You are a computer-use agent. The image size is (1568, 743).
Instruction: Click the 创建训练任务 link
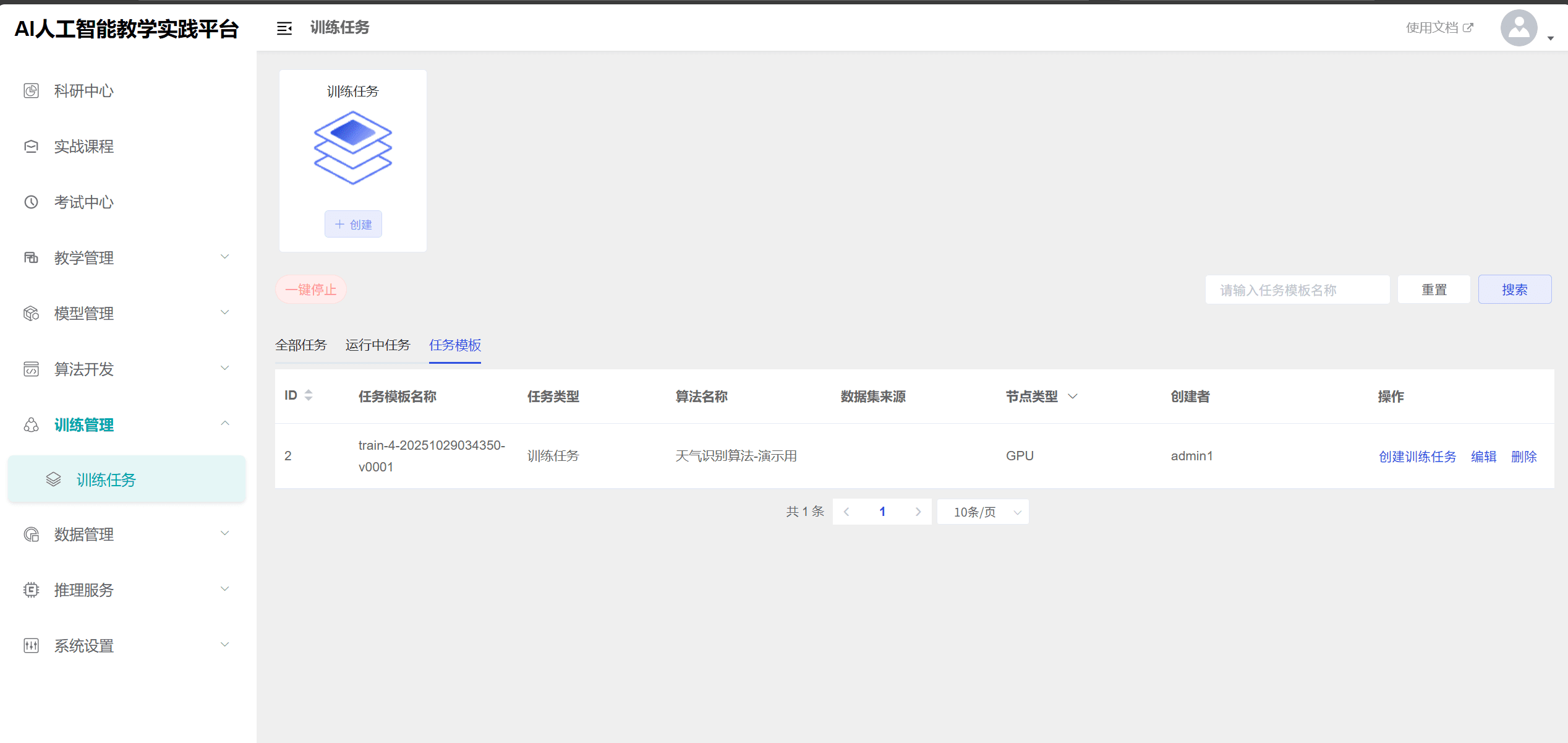click(x=1417, y=457)
